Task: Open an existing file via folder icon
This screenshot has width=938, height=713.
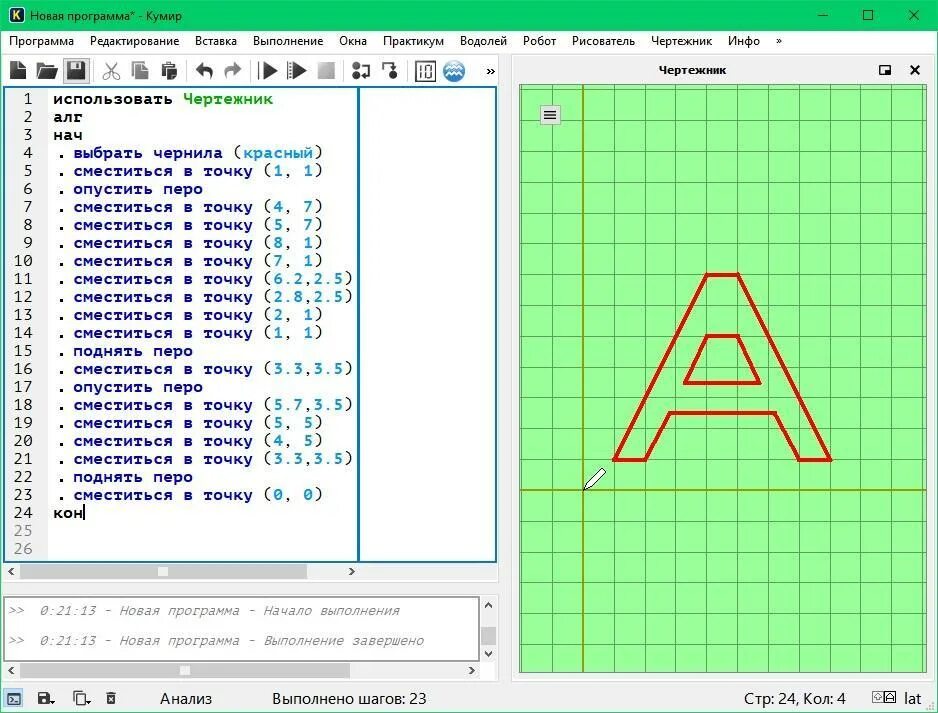Action: 47,71
